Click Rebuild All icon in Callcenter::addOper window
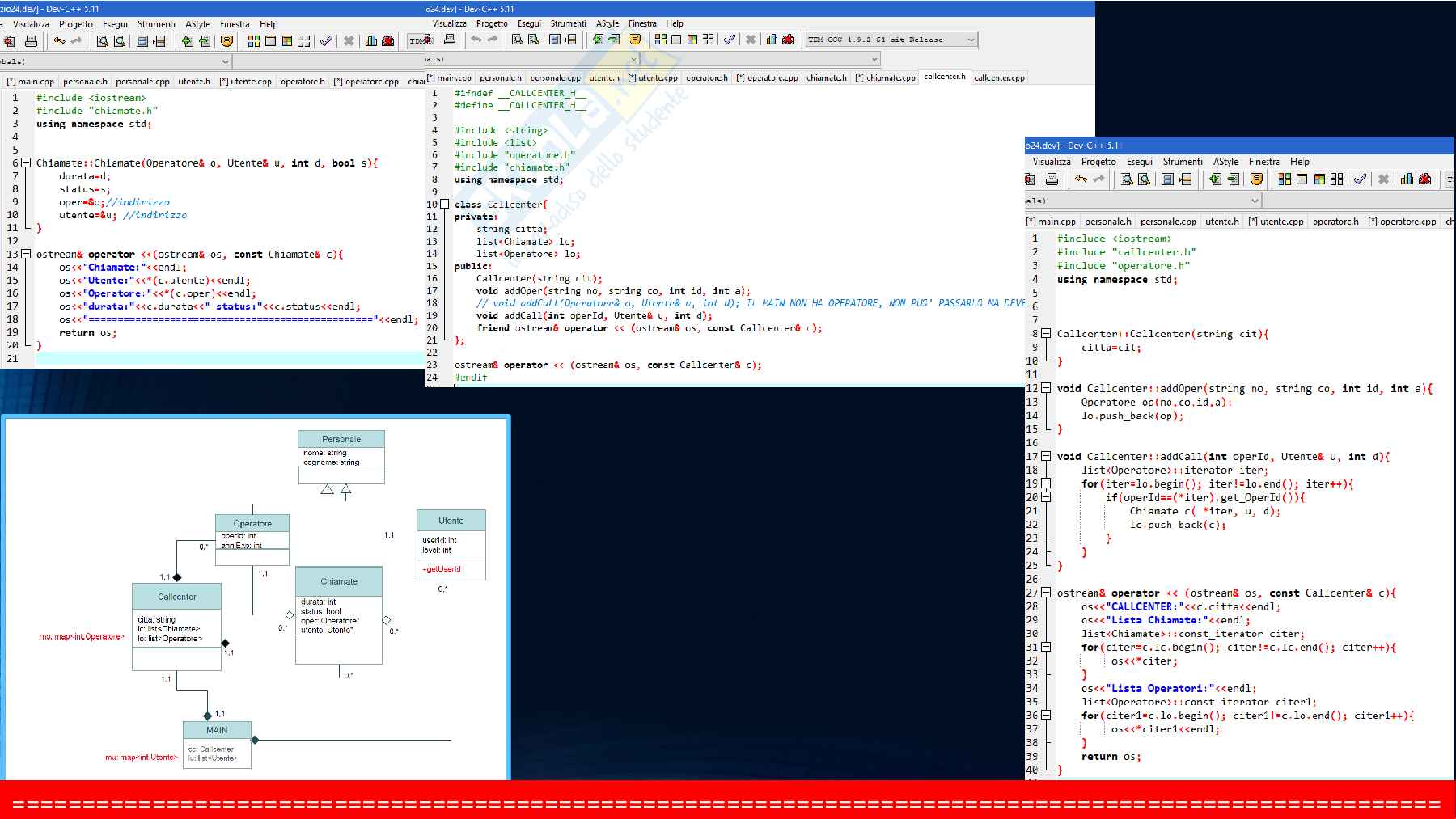This screenshot has width=1456, height=819. pos(1336,179)
